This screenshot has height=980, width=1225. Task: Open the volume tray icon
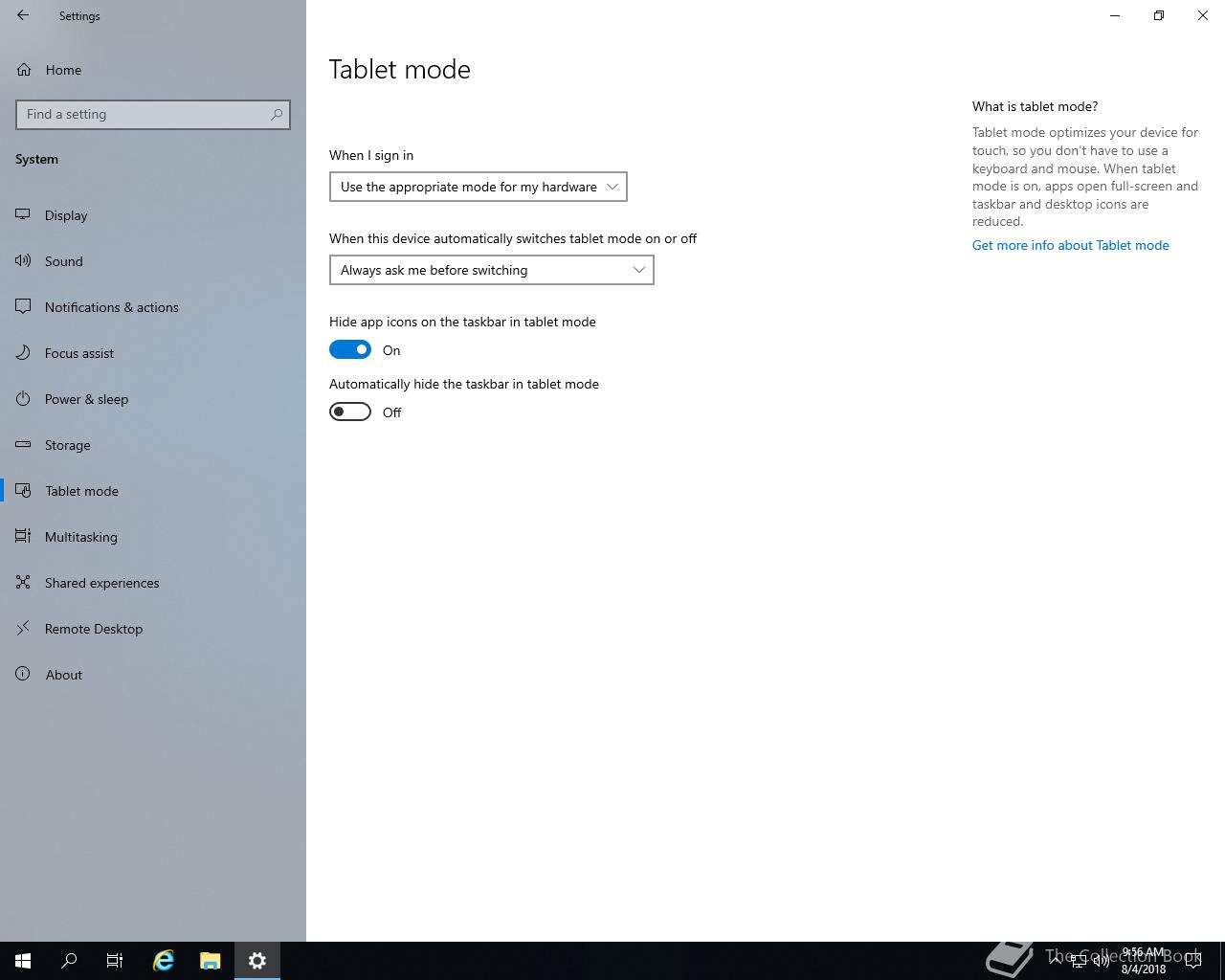pos(1102,961)
